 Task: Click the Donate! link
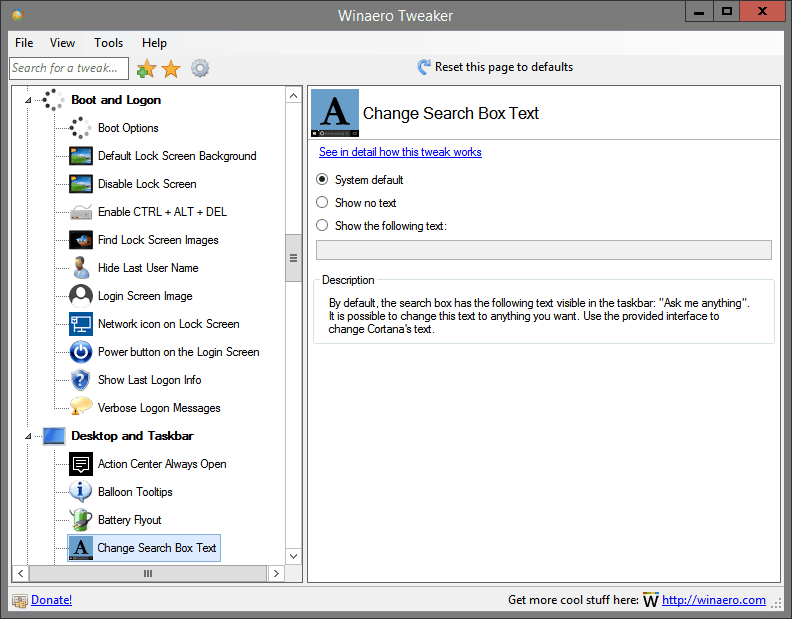[x=52, y=600]
